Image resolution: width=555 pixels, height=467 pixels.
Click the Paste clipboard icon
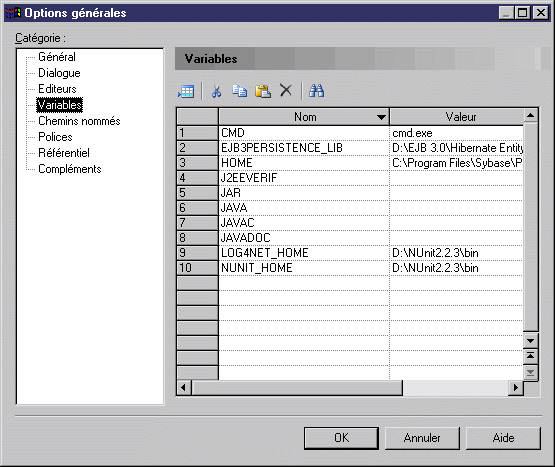click(263, 91)
